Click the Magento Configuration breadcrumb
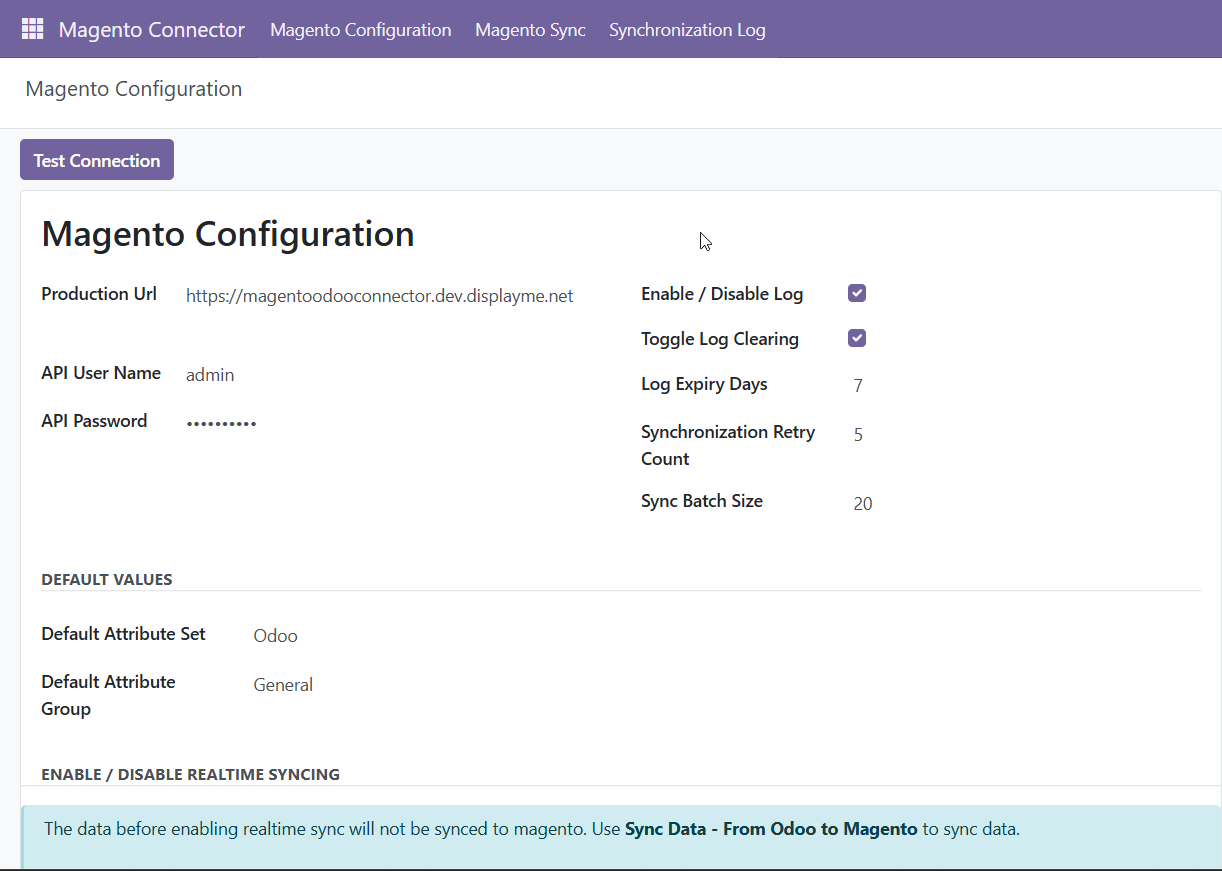 pyautogui.click(x=133, y=89)
